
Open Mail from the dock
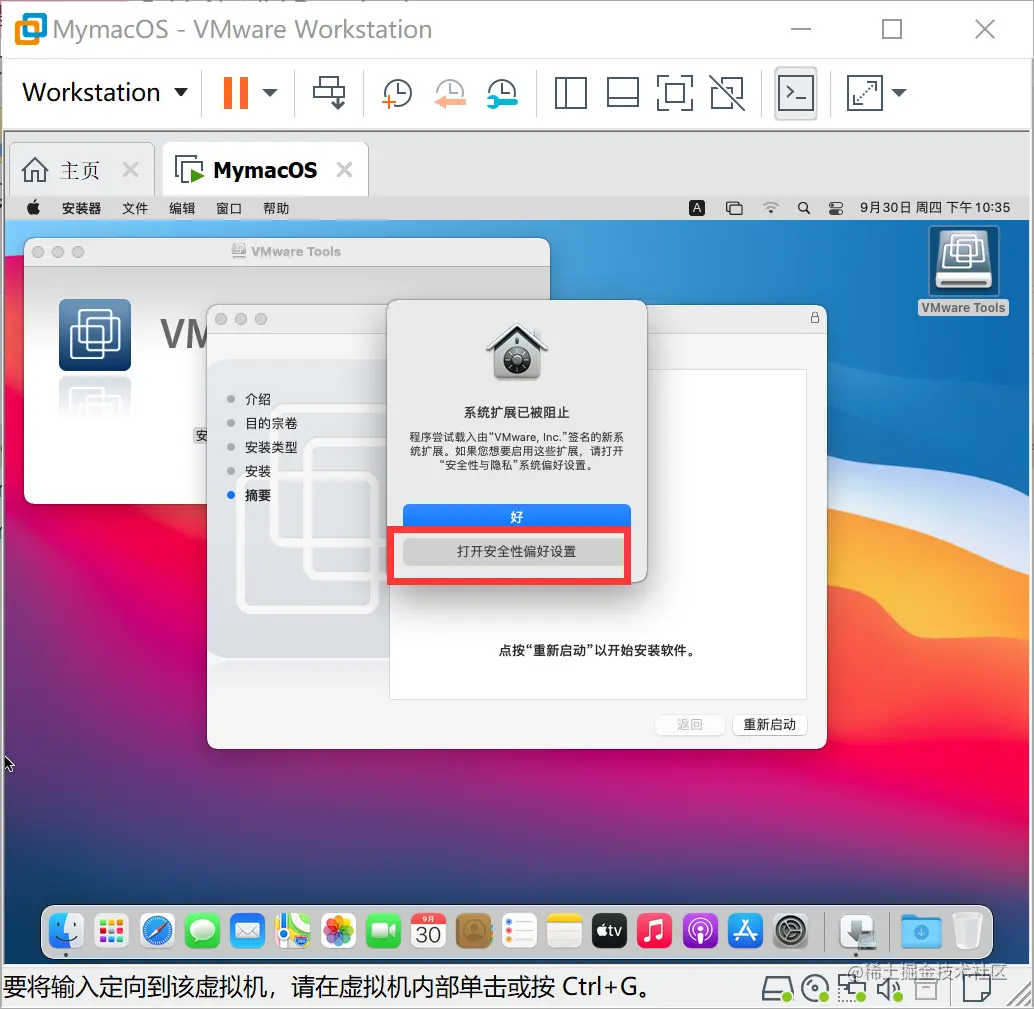pyautogui.click(x=247, y=931)
